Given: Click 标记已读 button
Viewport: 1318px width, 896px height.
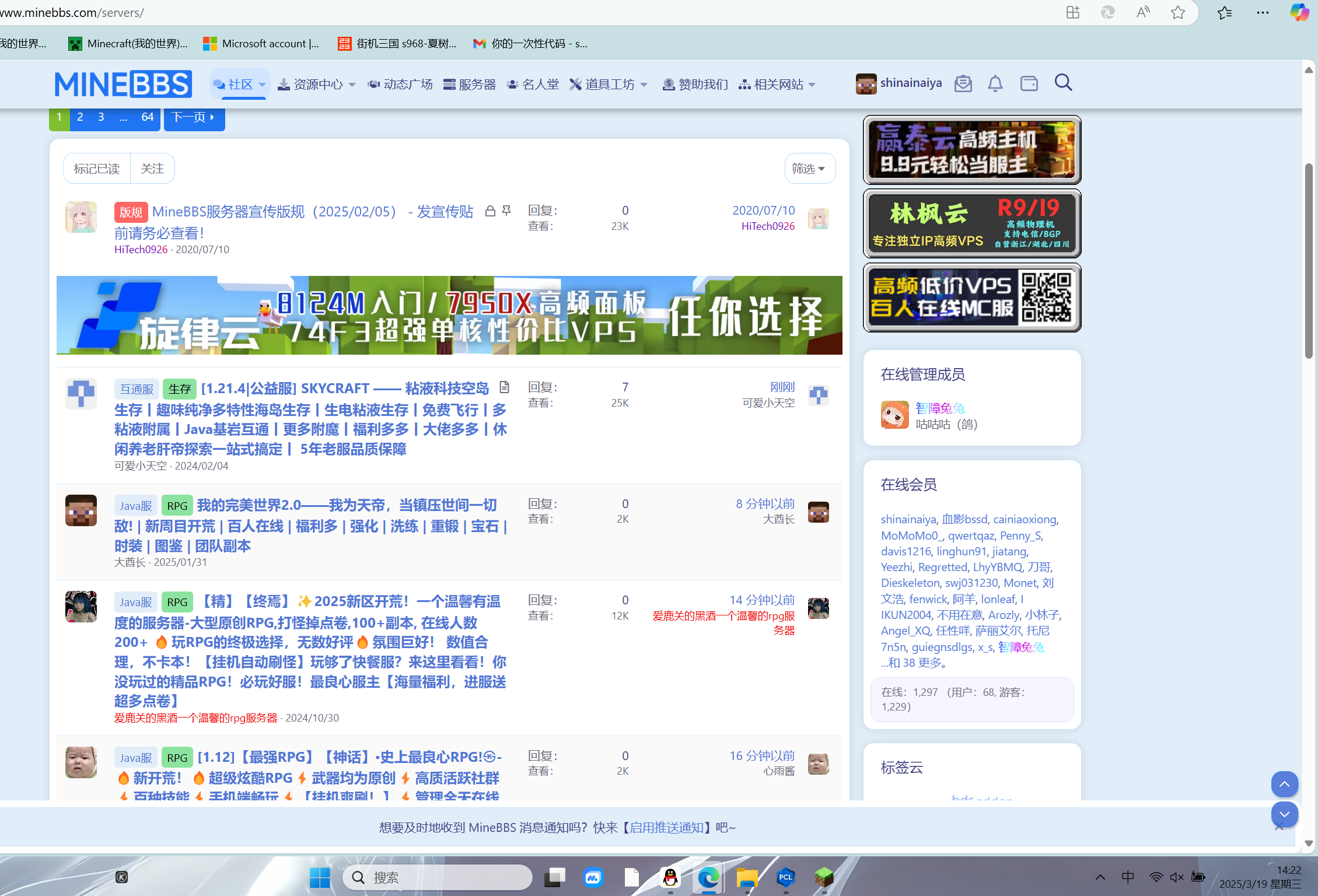Looking at the screenshot, I should coord(97,169).
